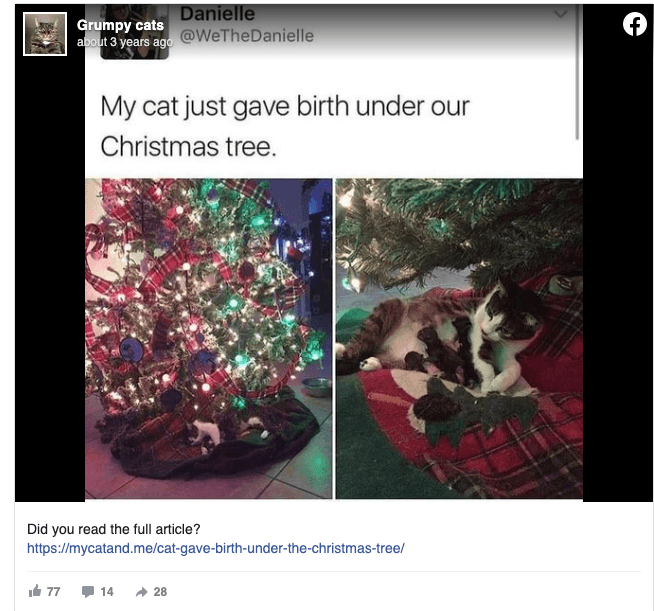Click the Facebook logo icon
This screenshot has width=654, height=611.
[635, 25]
